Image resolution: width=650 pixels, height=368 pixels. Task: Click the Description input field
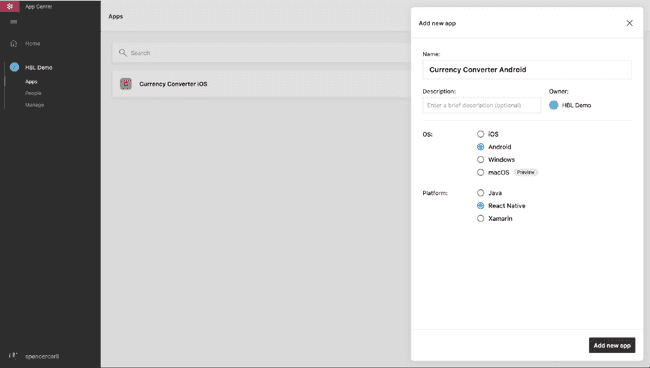point(482,105)
